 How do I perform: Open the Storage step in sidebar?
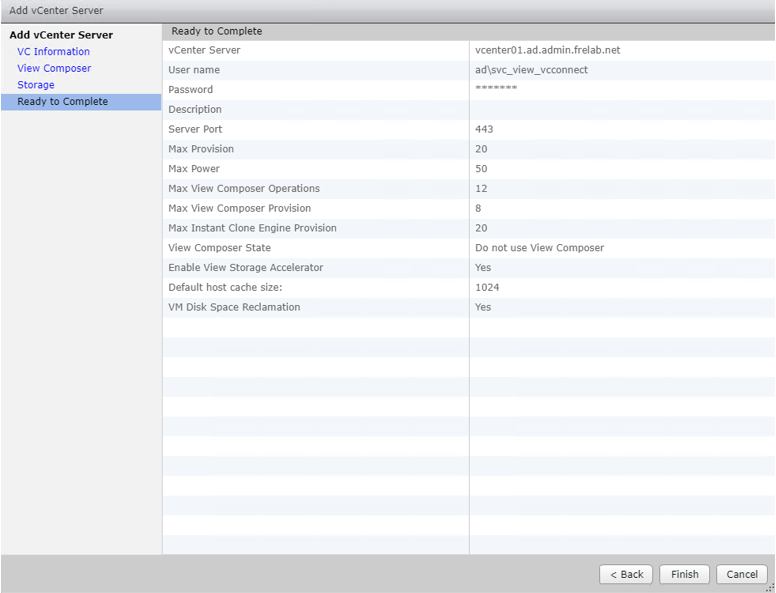tap(36, 85)
